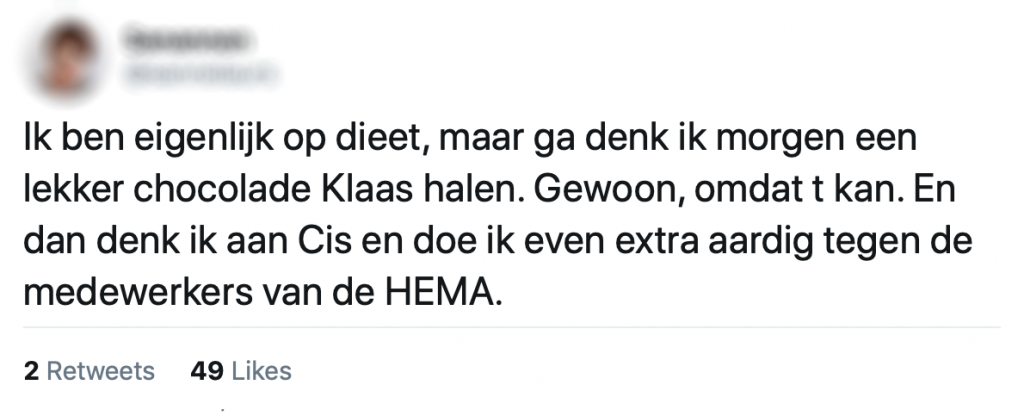Click the blurred username handle below the name
The height and width of the screenshot is (416, 1024).
199,72
